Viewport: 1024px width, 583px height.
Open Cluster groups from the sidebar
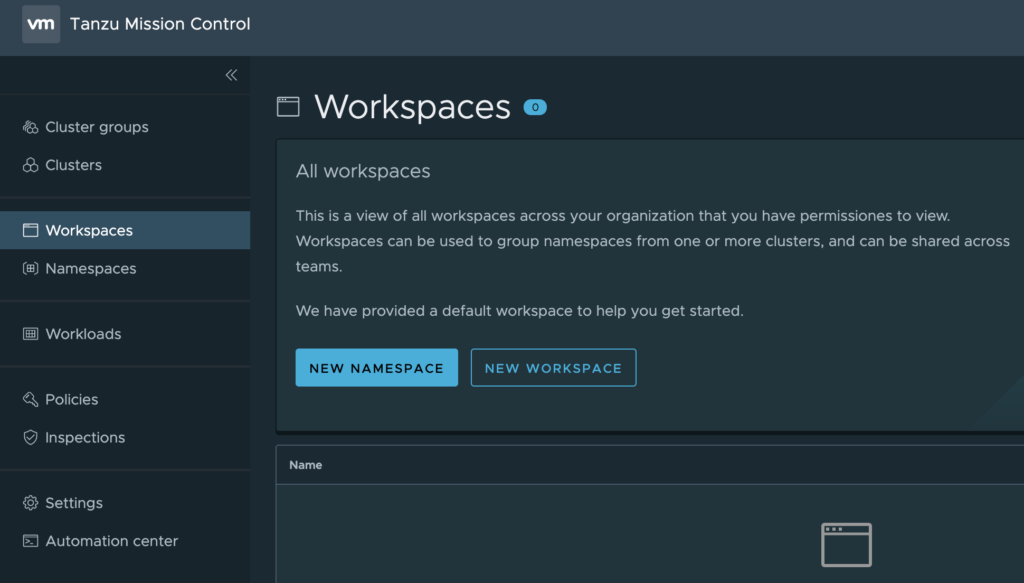97,127
